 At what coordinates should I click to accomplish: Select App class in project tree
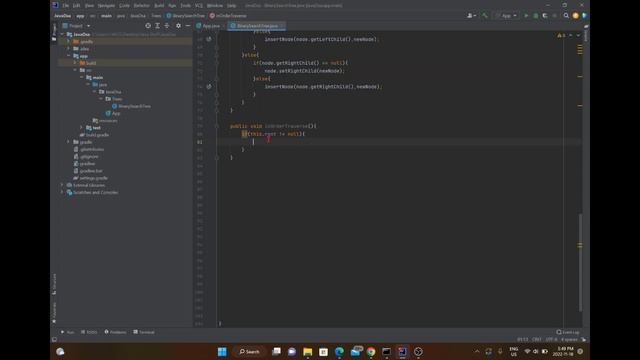(x=113, y=113)
